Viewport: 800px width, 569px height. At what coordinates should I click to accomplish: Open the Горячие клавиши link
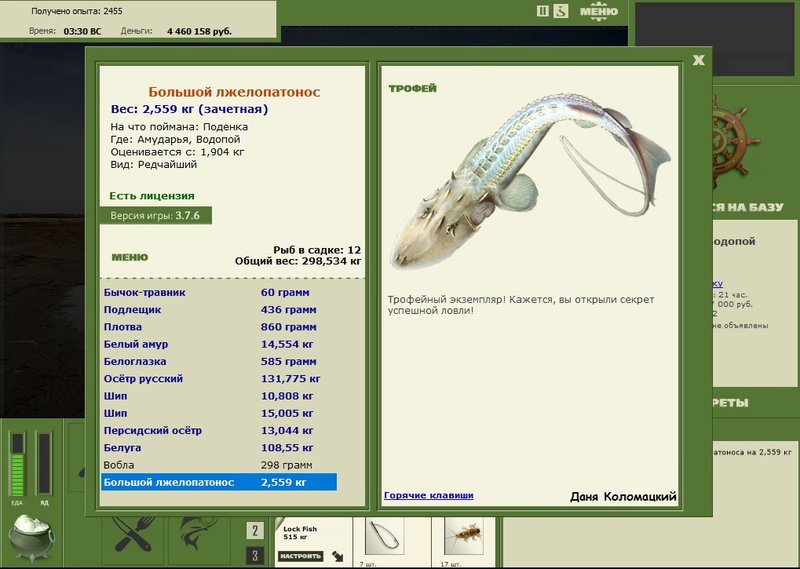click(x=429, y=495)
